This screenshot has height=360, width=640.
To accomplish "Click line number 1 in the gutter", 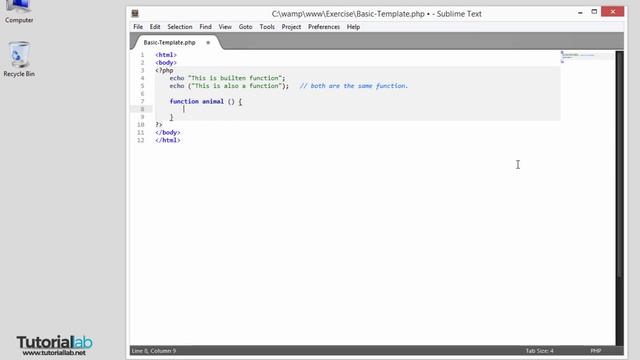I will [x=142, y=55].
